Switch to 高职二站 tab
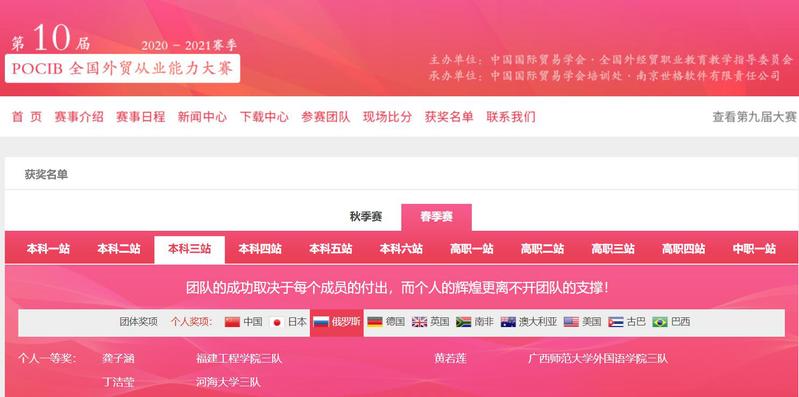The width and height of the screenshot is (799, 397). tap(542, 249)
